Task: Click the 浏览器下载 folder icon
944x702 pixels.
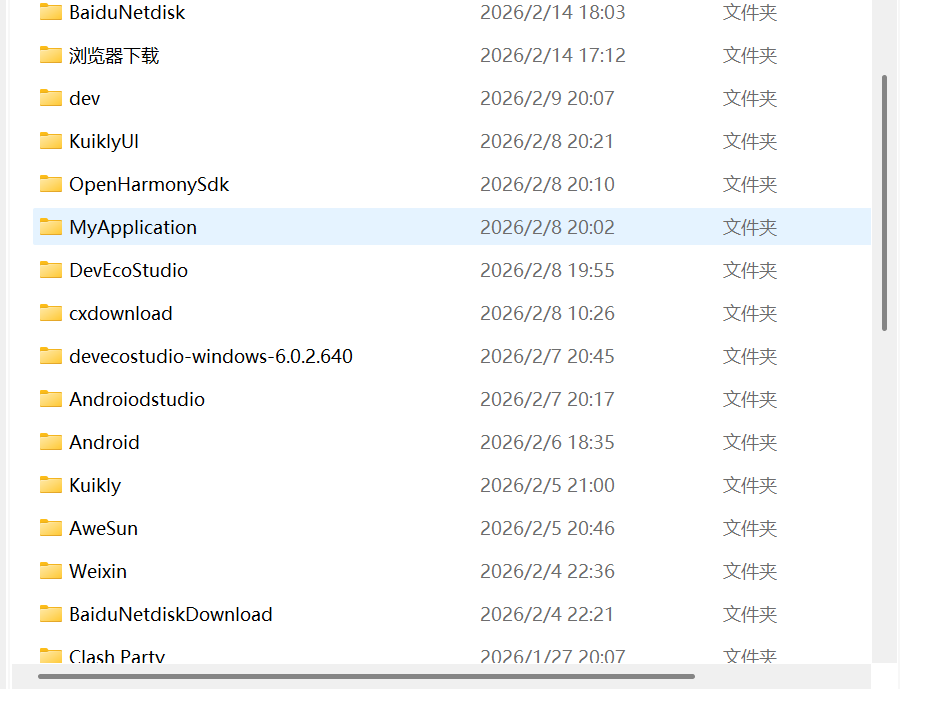Action: click(51, 55)
